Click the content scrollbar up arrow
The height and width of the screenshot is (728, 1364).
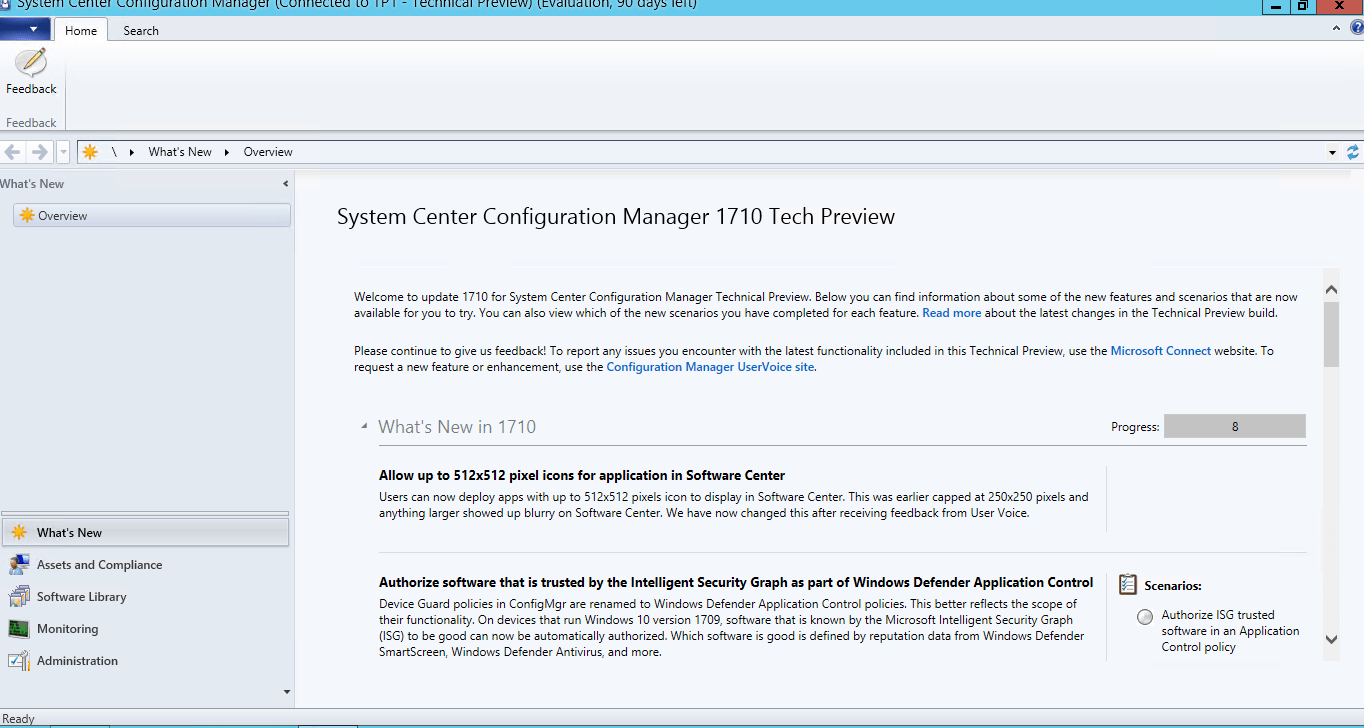pyautogui.click(x=1331, y=290)
